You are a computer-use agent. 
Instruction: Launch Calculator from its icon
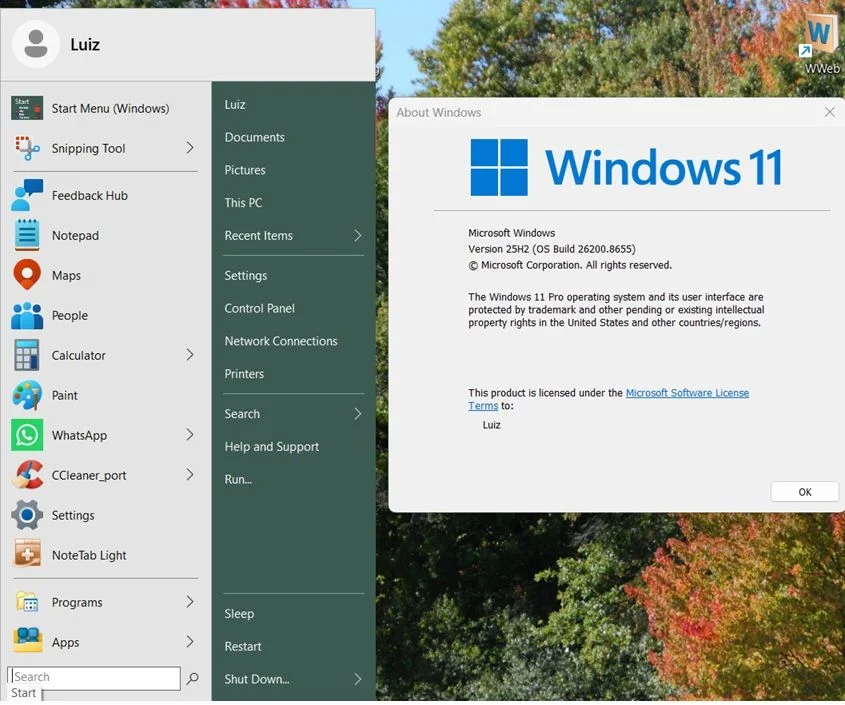(27, 355)
